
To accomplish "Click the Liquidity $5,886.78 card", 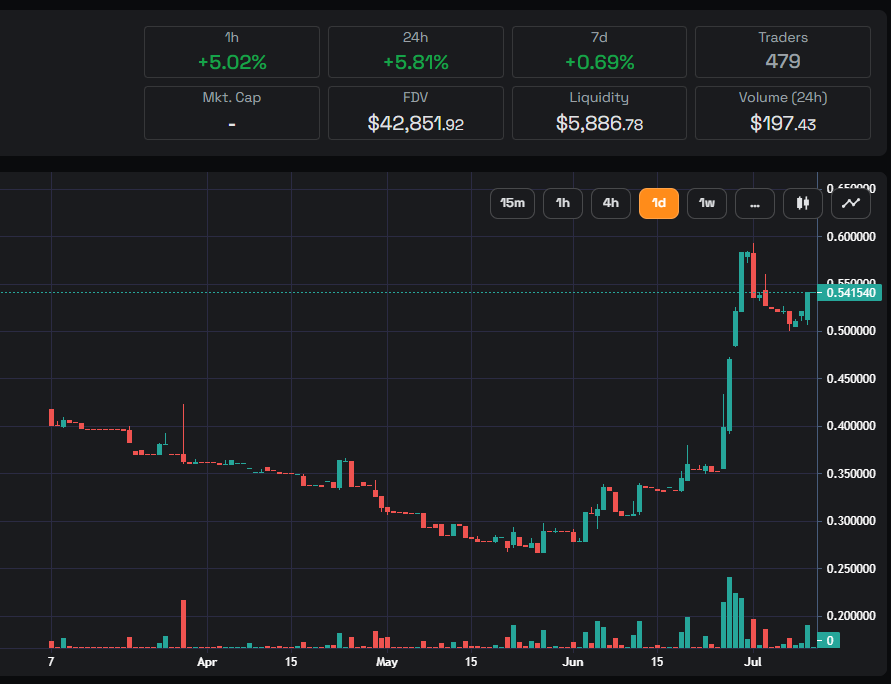I will click(x=599, y=113).
